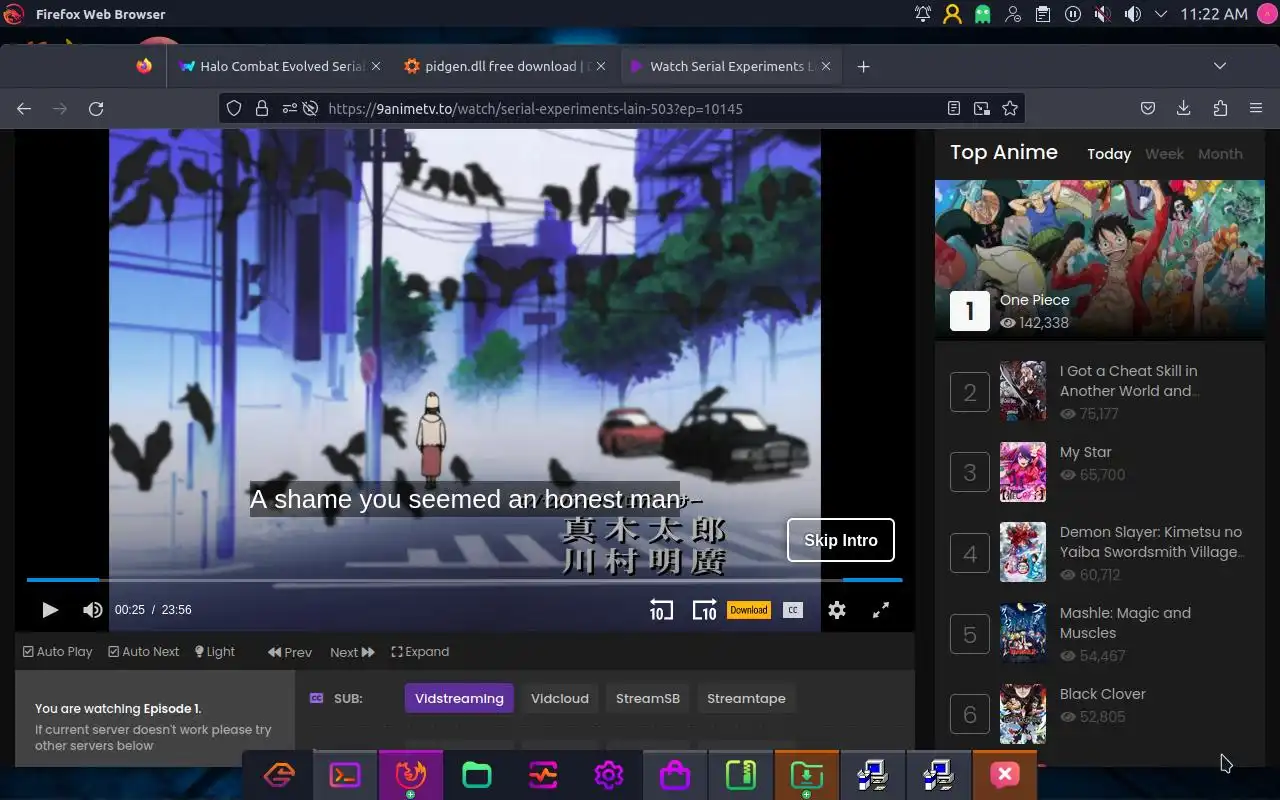Click Skip Intro button
The height and width of the screenshot is (800, 1280).
coord(841,540)
